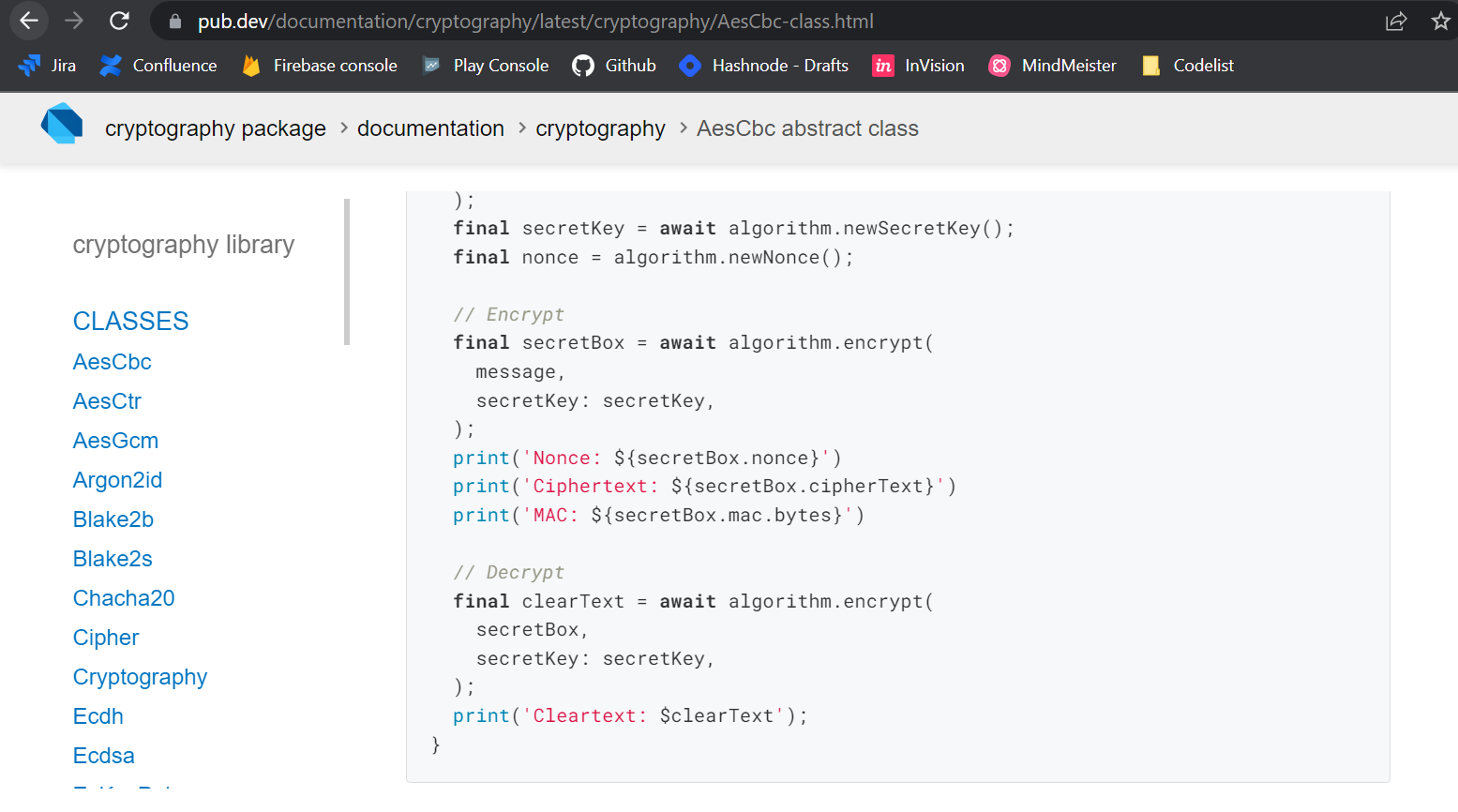
Task: Open MindMeister bookmark
Action: pyautogui.click(x=1053, y=66)
